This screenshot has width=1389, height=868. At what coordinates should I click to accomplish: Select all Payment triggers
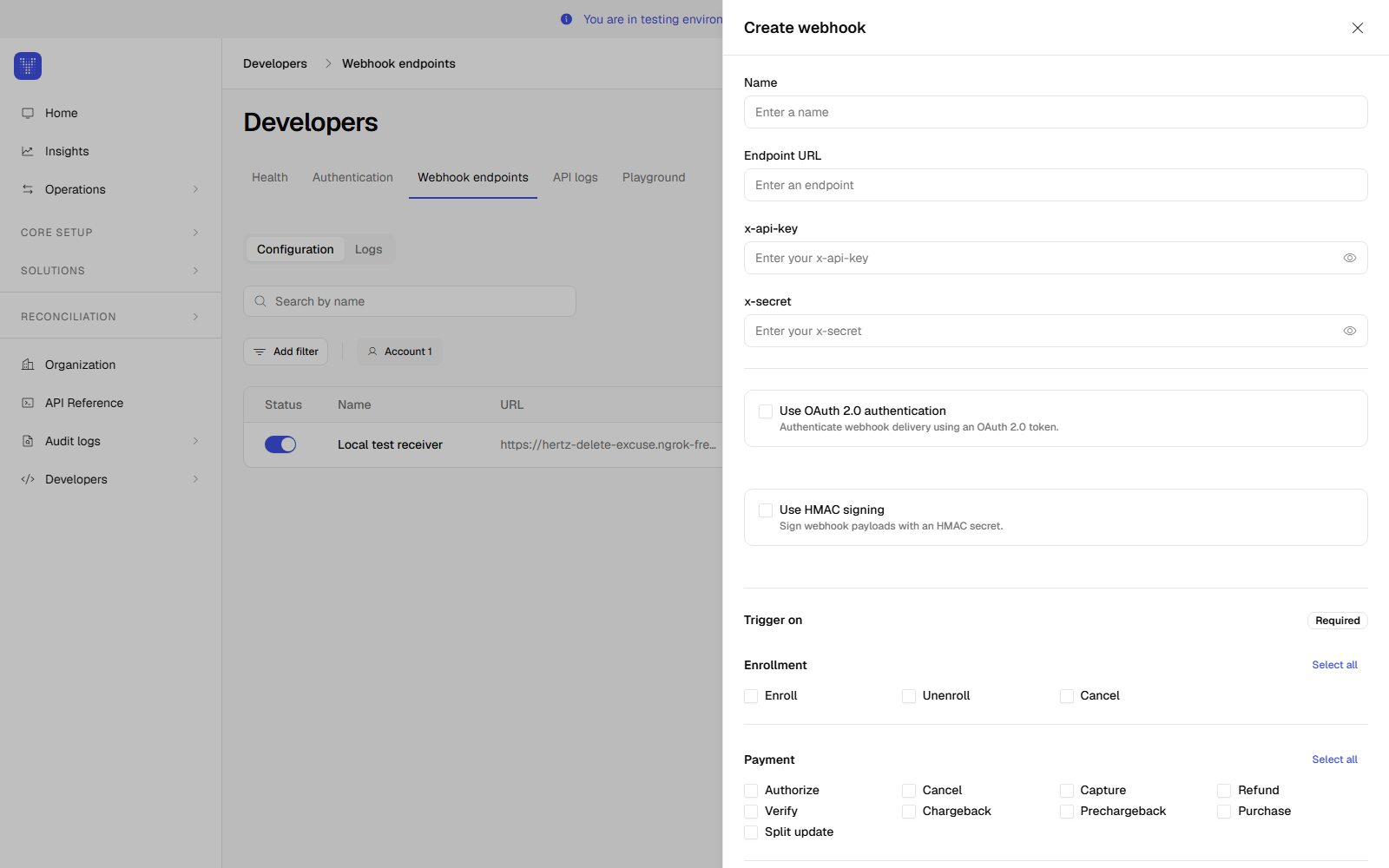pyautogui.click(x=1334, y=759)
